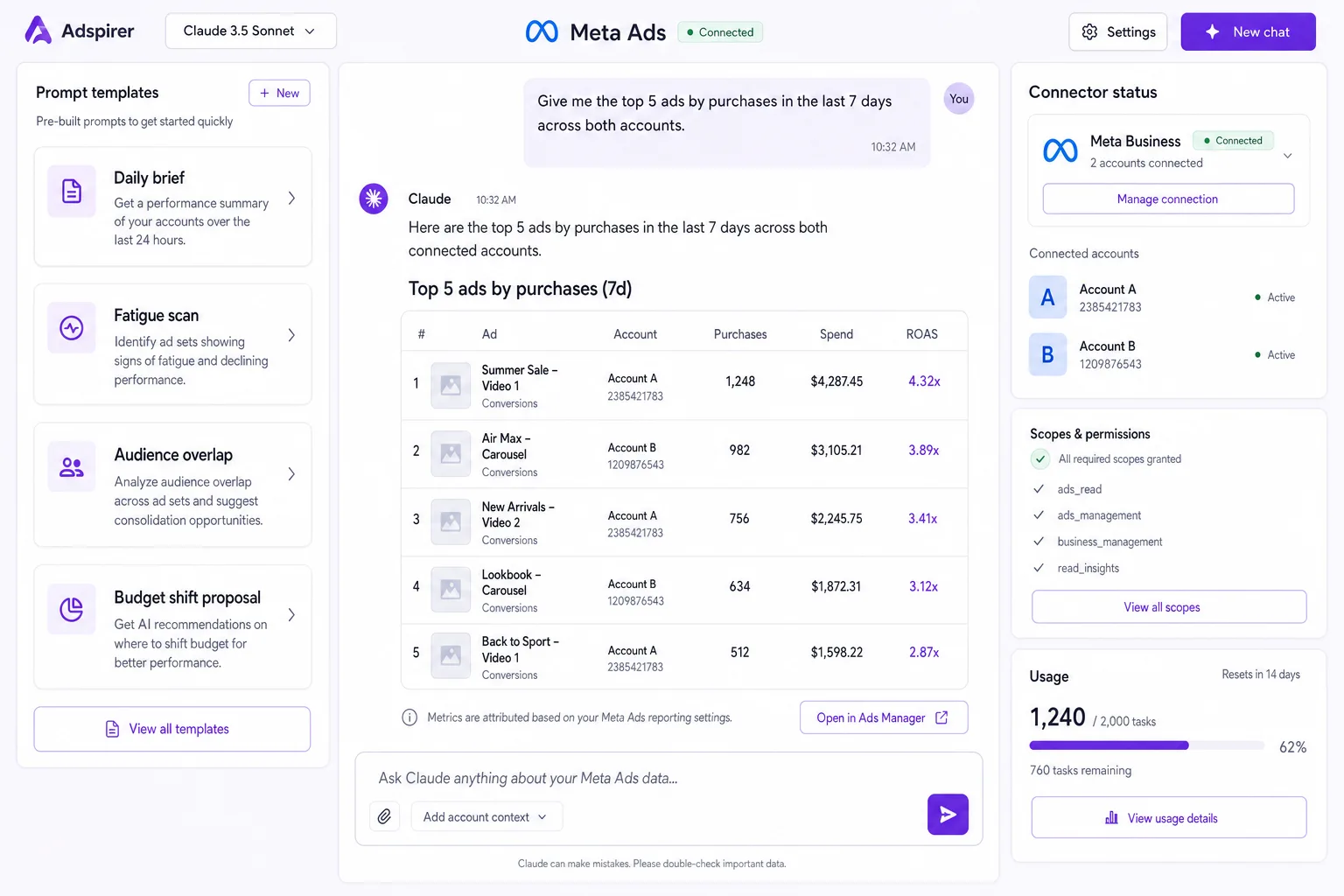Screen dimensions: 1344x896
Task: Click the info icon beside metrics note
Action: click(x=409, y=717)
